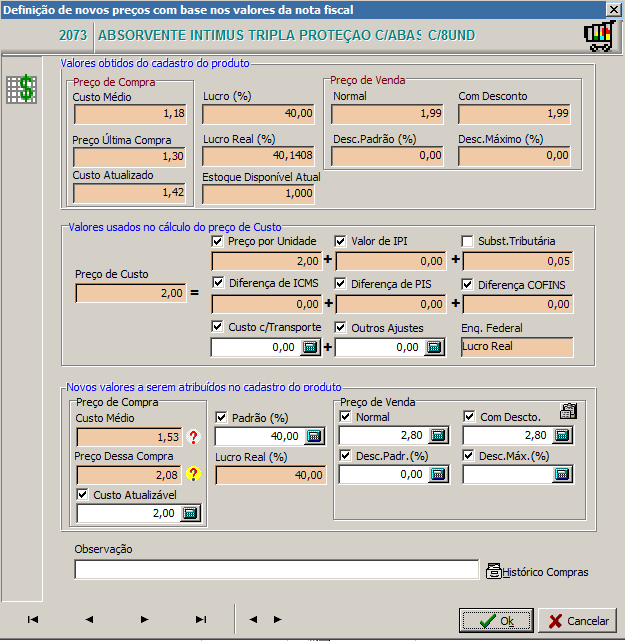Toggle the Desc.Máx.(%) checkbox
The width and height of the screenshot is (625, 641).
tap(468, 455)
